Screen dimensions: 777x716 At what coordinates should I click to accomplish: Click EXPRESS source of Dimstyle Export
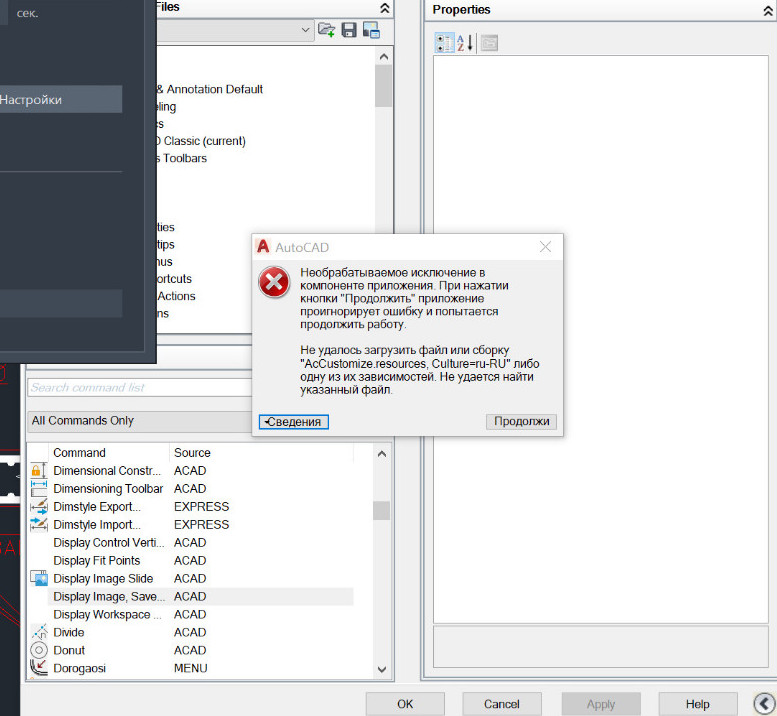(201, 506)
